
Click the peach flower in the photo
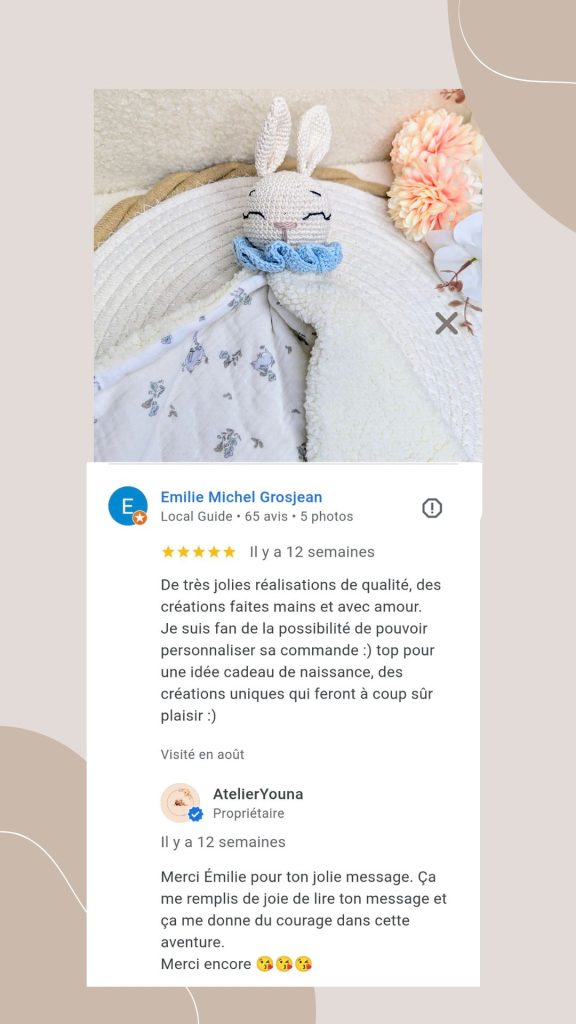coord(434,173)
